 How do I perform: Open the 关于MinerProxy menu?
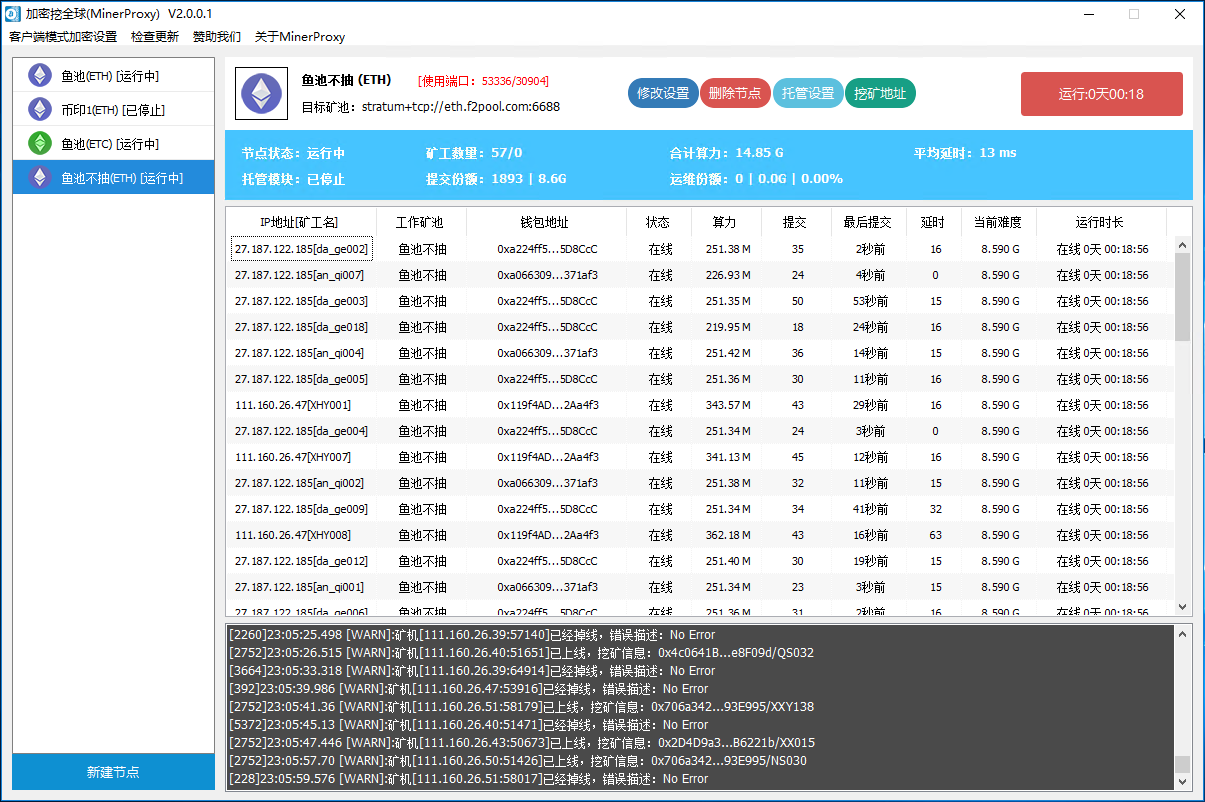pos(300,37)
